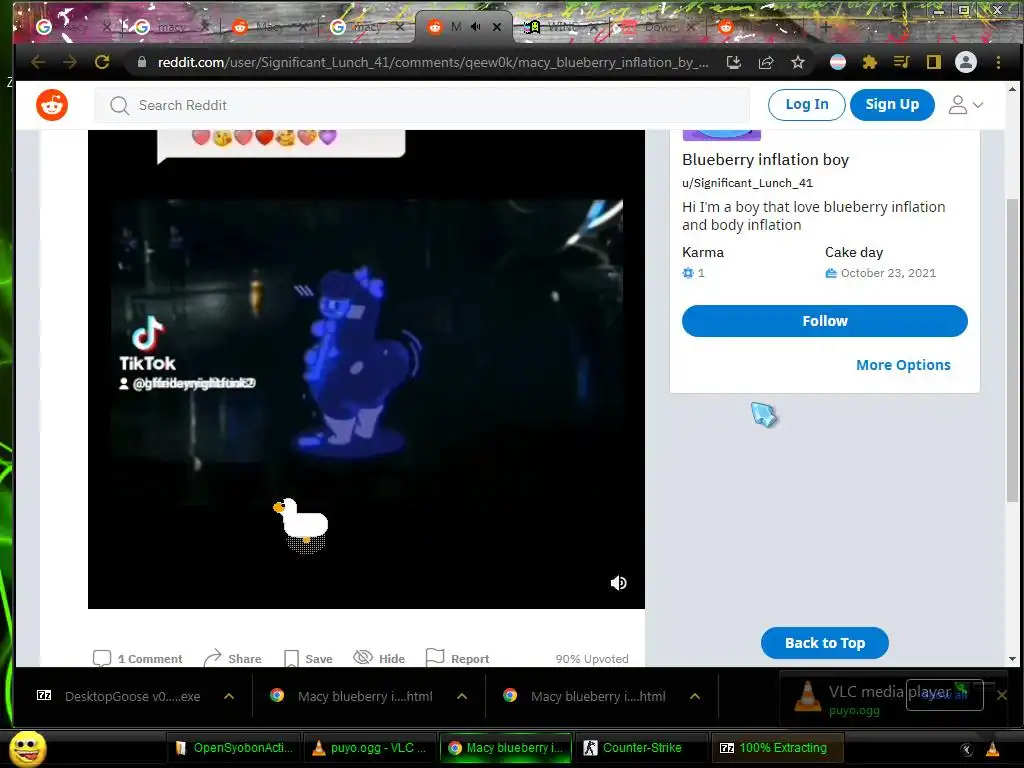Click the TikTok video player

click(366, 369)
